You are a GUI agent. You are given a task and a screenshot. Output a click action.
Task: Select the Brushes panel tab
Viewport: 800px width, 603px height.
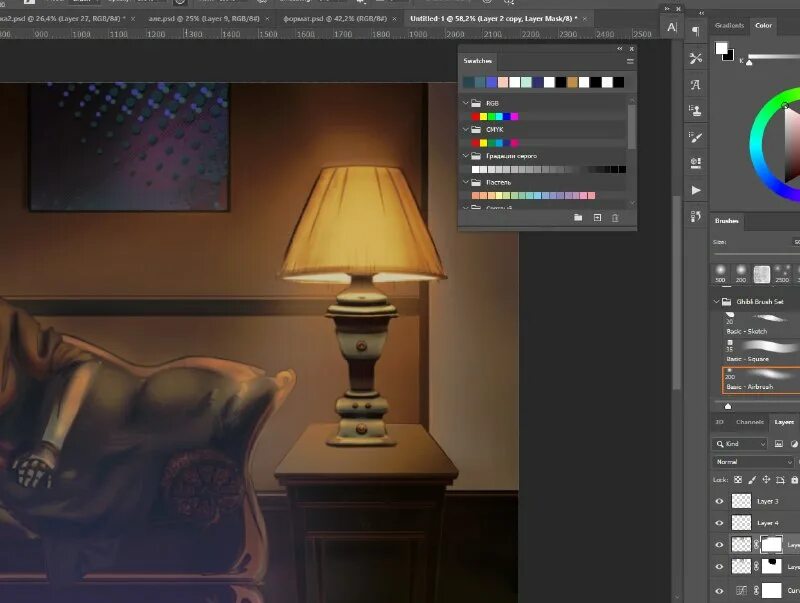pos(727,221)
